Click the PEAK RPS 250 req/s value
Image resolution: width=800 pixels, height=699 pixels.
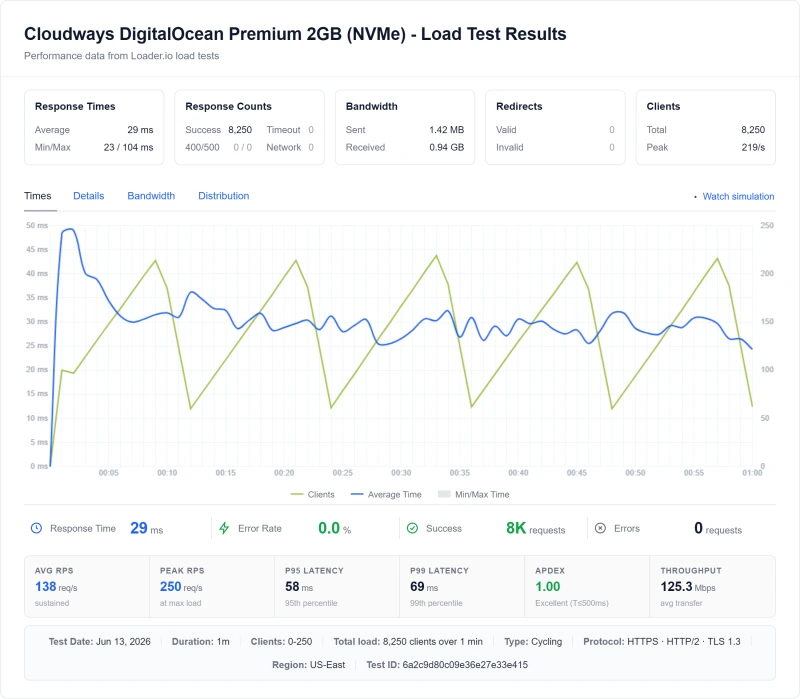(181, 587)
